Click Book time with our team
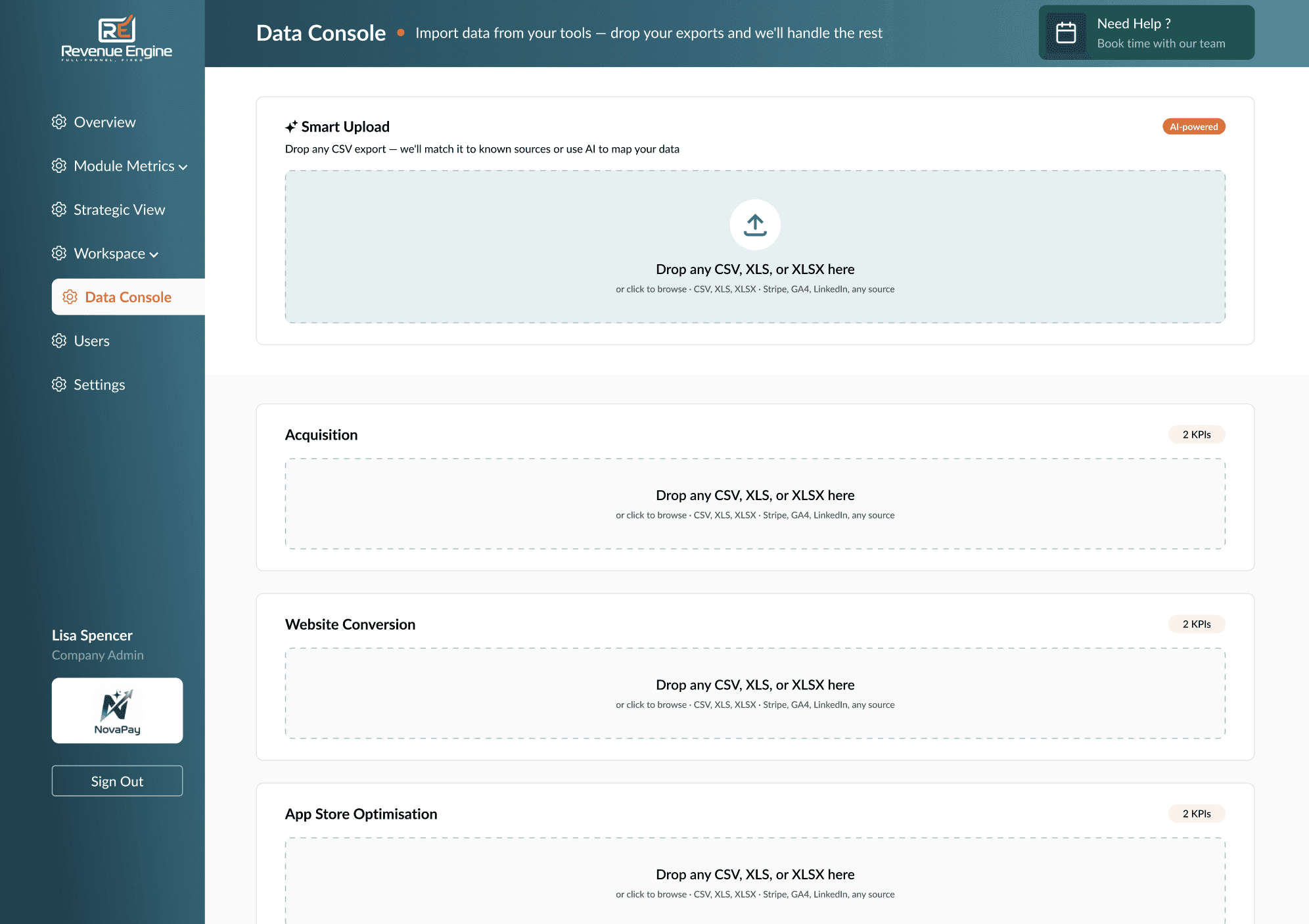This screenshot has height=924, width=1309. pyautogui.click(x=1160, y=43)
